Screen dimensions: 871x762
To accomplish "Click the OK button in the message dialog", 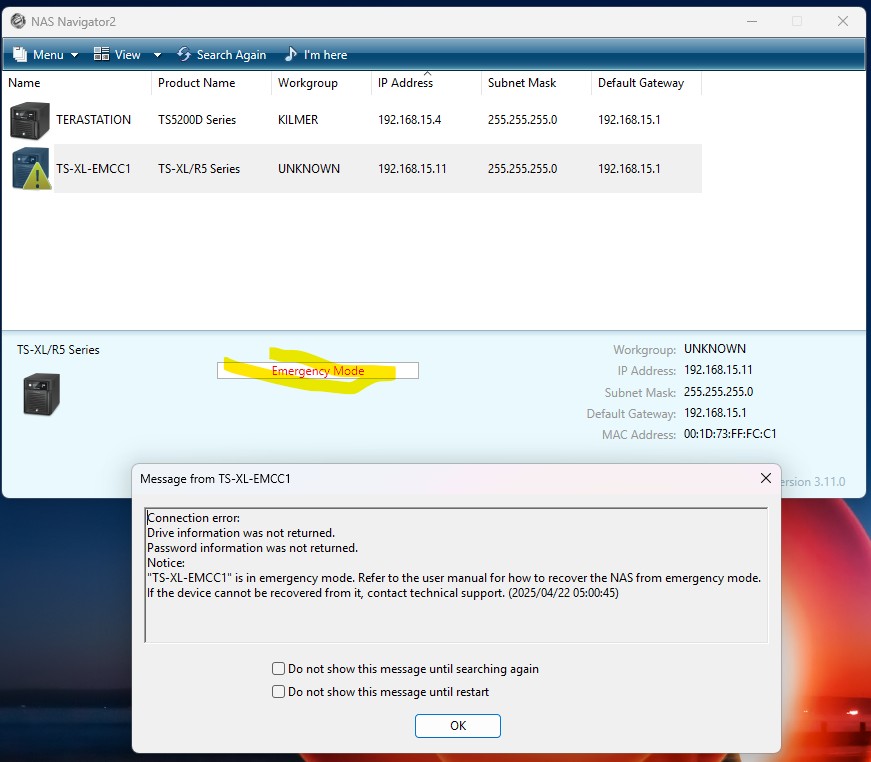I will [458, 726].
